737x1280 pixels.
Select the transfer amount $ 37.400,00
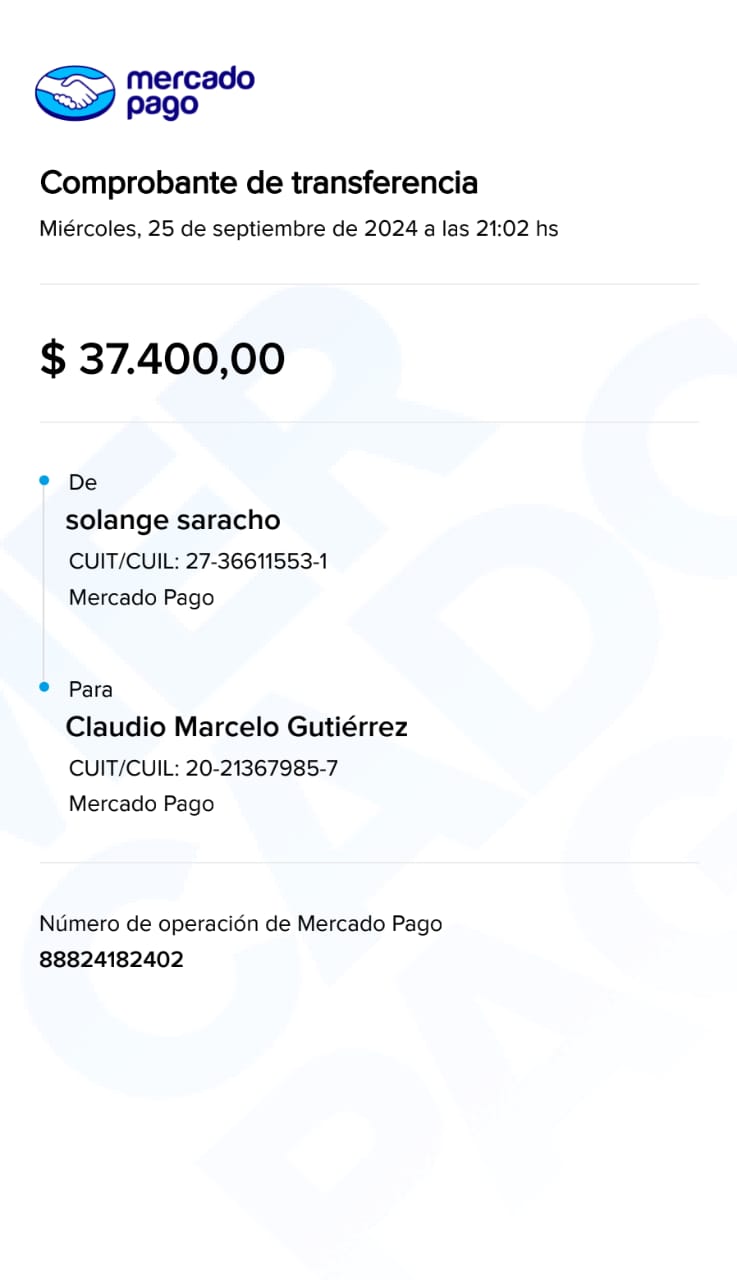coord(162,358)
